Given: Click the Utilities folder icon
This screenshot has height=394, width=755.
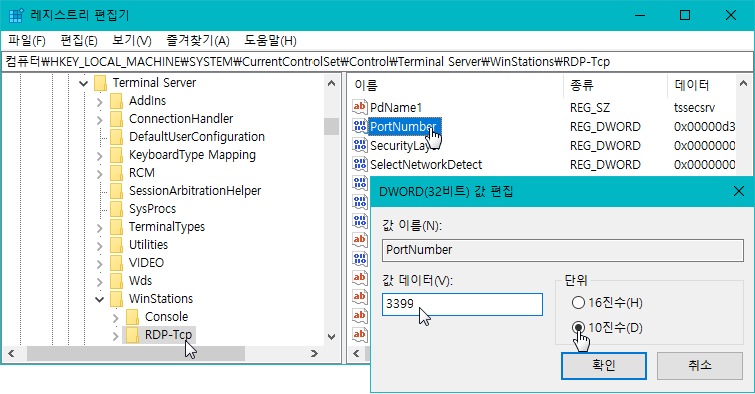Looking at the screenshot, I should click(116, 245).
